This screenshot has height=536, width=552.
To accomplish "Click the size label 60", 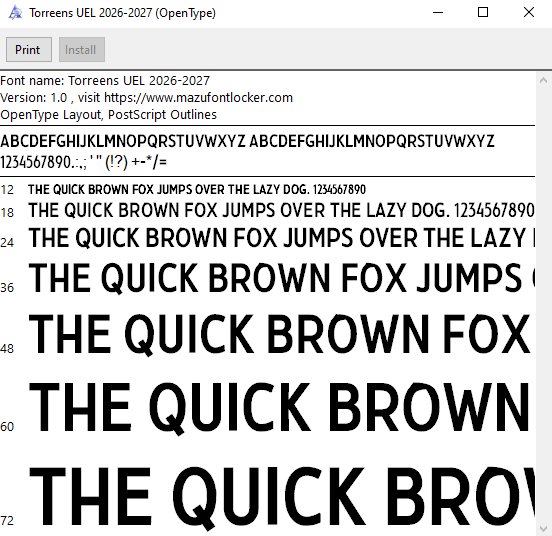I will 7,427.
